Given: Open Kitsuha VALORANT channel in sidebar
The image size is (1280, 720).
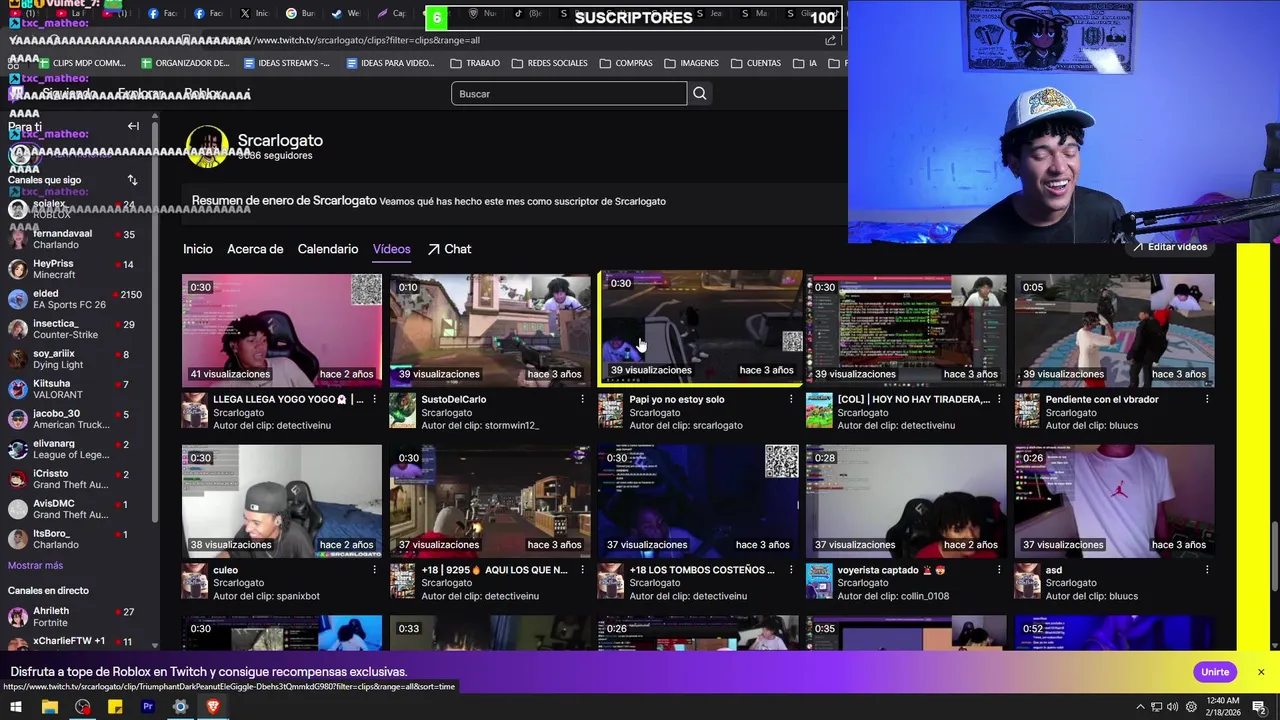Looking at the screenshot, I should [78, 389].
